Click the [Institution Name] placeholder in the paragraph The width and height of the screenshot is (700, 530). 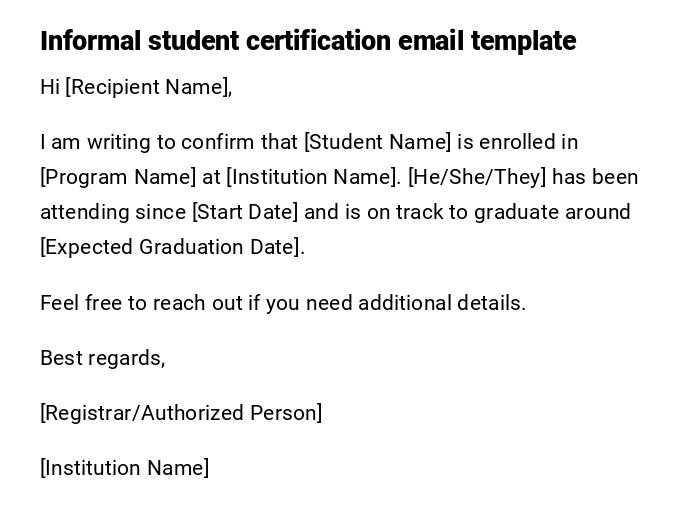coord(313,177)
